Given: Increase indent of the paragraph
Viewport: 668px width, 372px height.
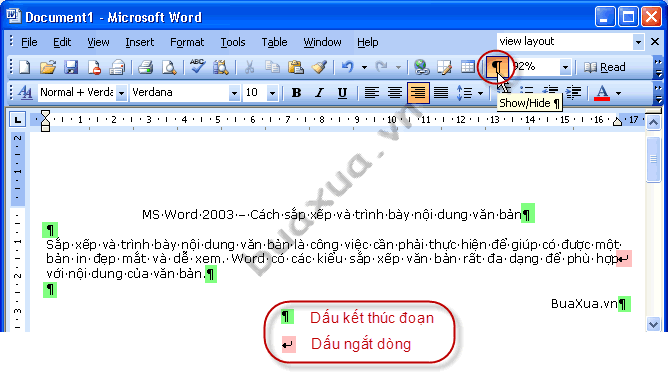Looking at the screenshot, I should pos(573,92).
